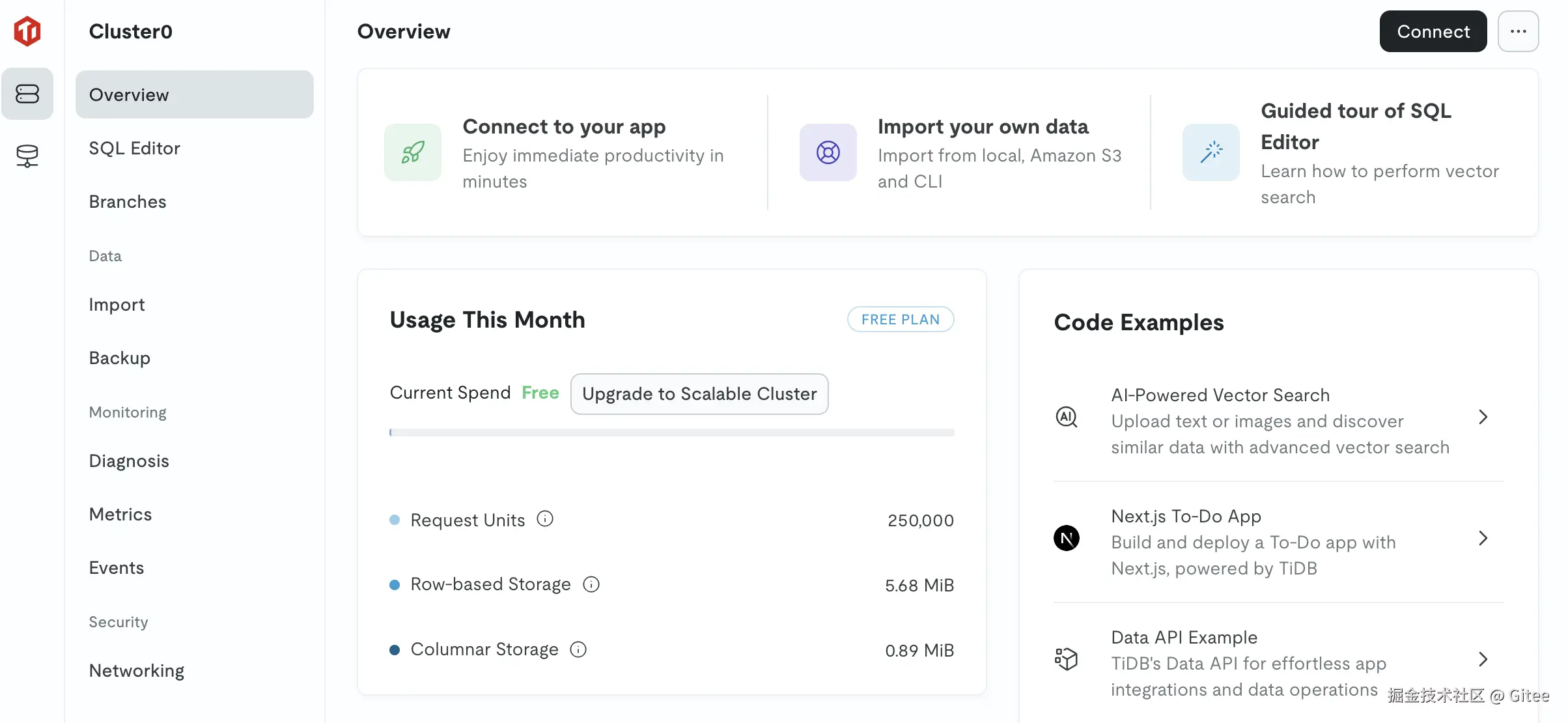Click the magic wand Guided tour icon
Image resolution: width=1568 pixels, height=723 pixels.
pos(1211,152)
